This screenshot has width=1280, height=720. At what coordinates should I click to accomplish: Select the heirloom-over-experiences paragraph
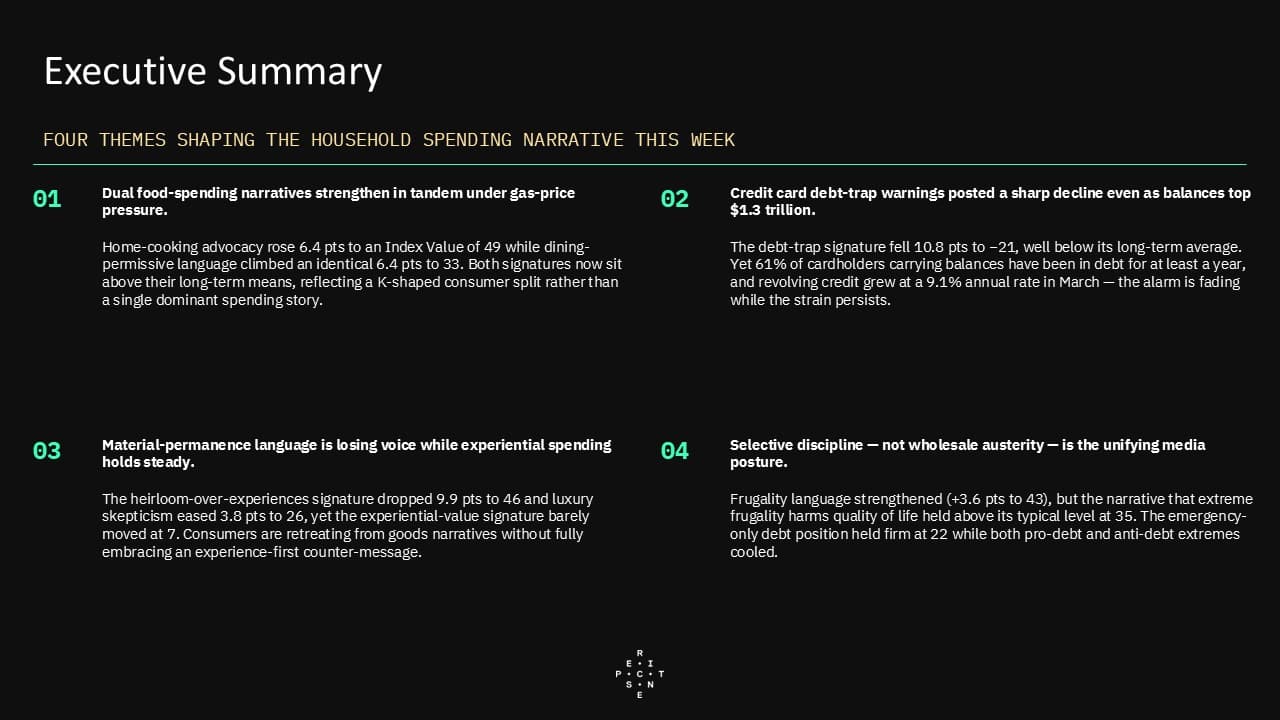tap(348, 525)
